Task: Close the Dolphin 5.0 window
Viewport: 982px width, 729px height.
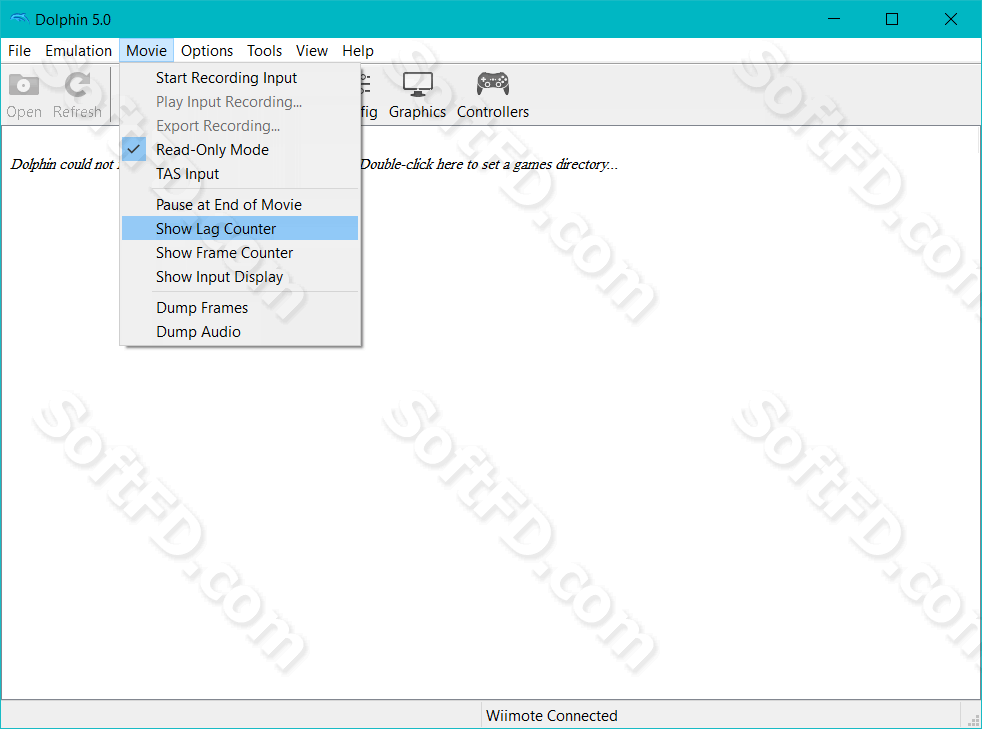Action: point(951,19)
